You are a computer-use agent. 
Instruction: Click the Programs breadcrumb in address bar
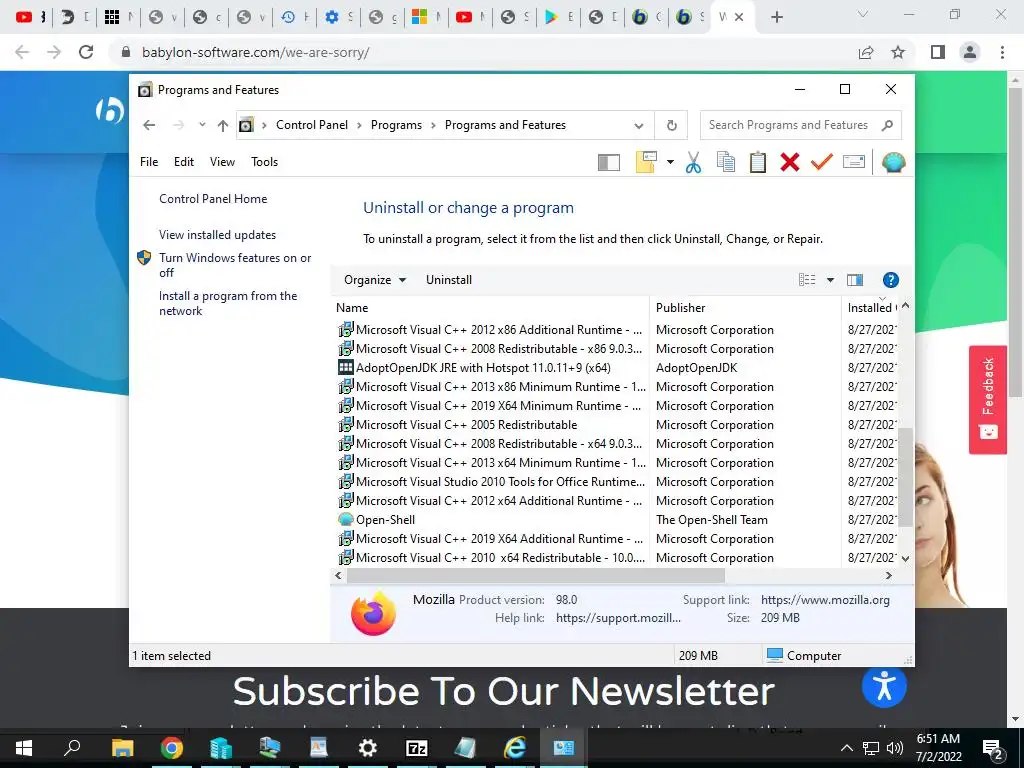click(x=396, y=125)
